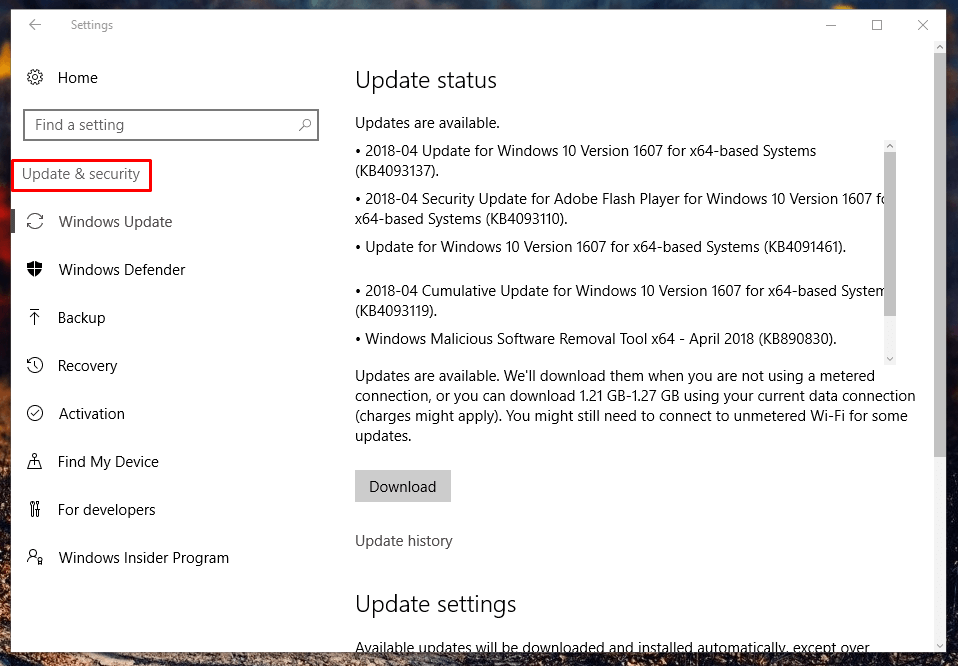958x666 pixels.
Task: Open Find My Device settings
Action: click(108, 462)
